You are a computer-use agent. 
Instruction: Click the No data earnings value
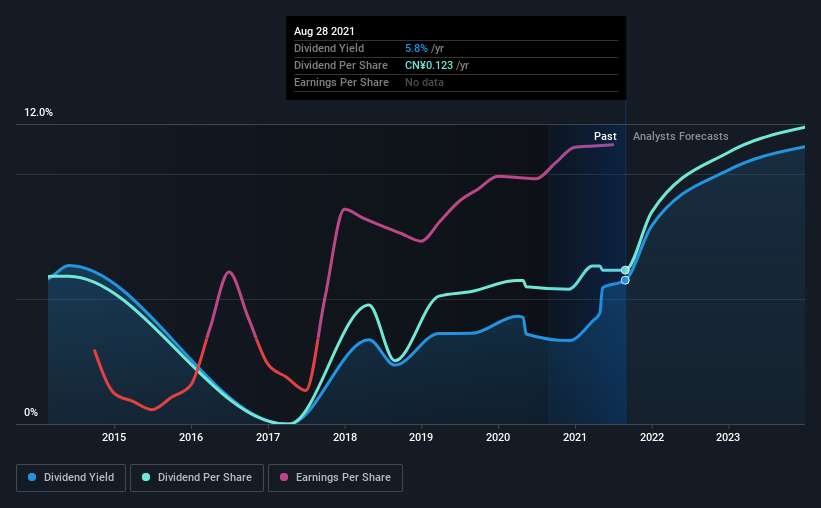click(x=424, y=82)
